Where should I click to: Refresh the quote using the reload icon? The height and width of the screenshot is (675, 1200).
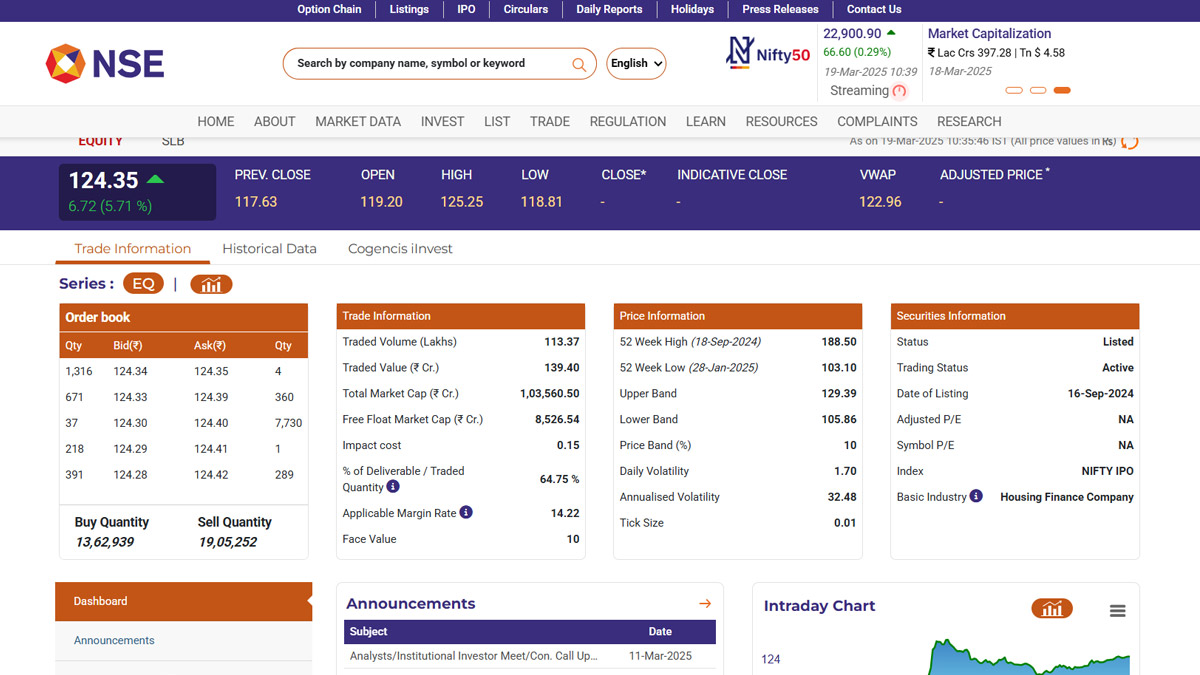(x=1130, y=142)
